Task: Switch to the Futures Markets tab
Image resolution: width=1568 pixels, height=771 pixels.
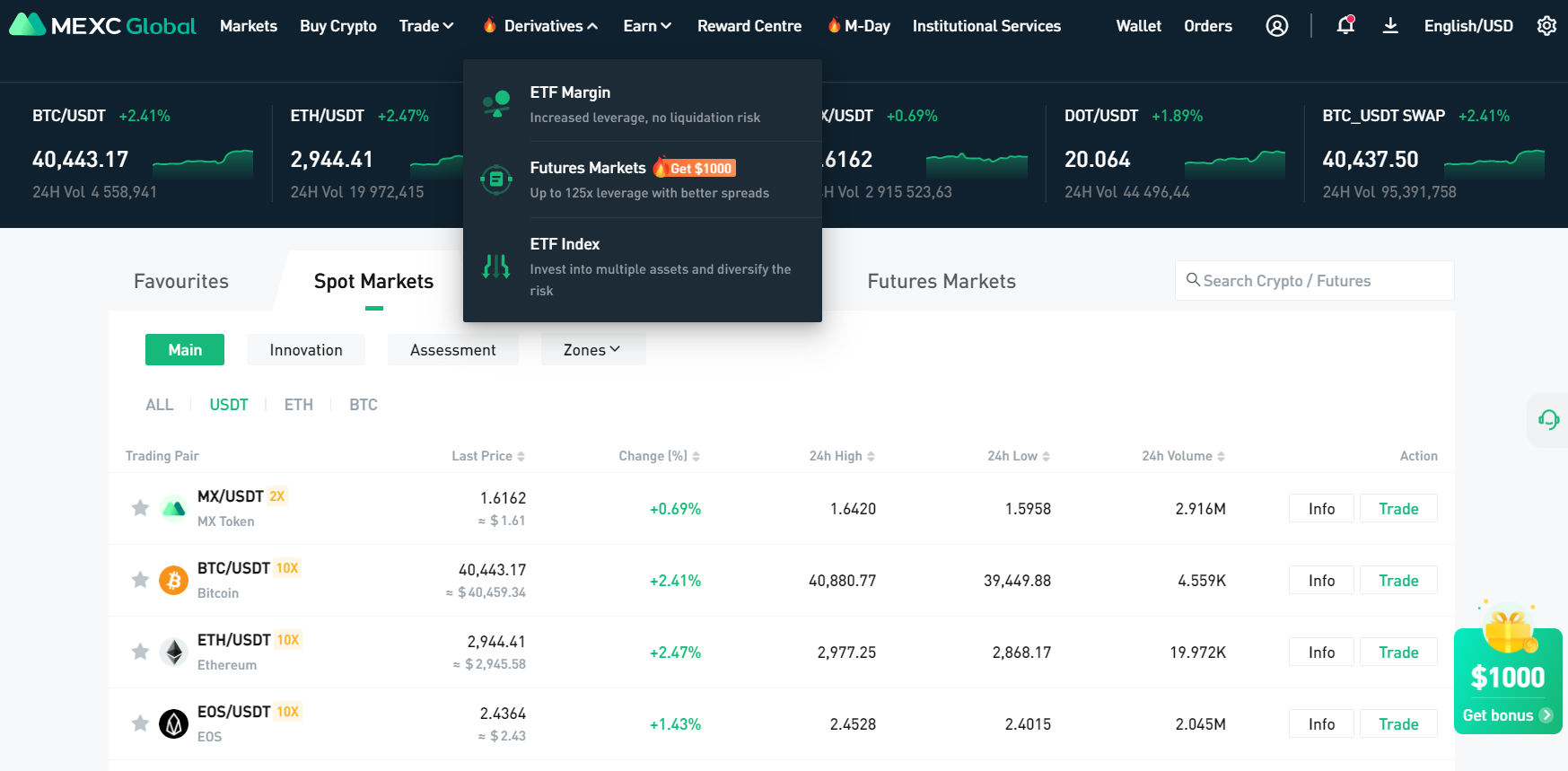Action: [x=942, y=281]
